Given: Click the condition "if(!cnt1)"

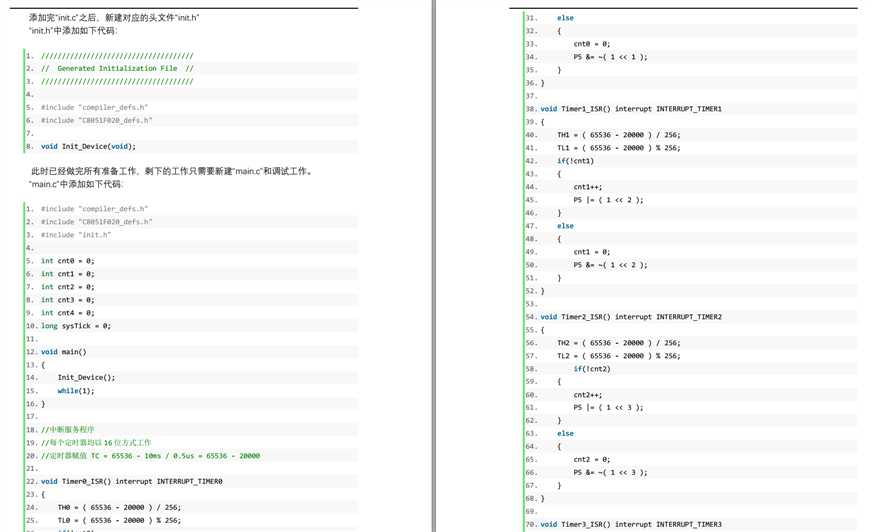Looking at the screenshot, I should 575,161.
